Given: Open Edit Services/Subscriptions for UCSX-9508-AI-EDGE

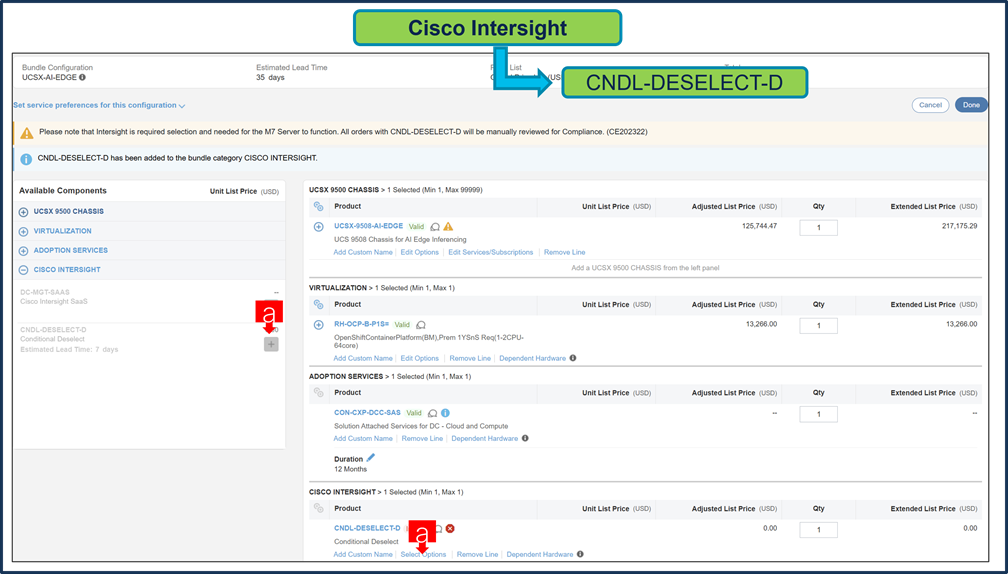Looking at the screenshot, I should pyautogui.click(x=490, y=253).
